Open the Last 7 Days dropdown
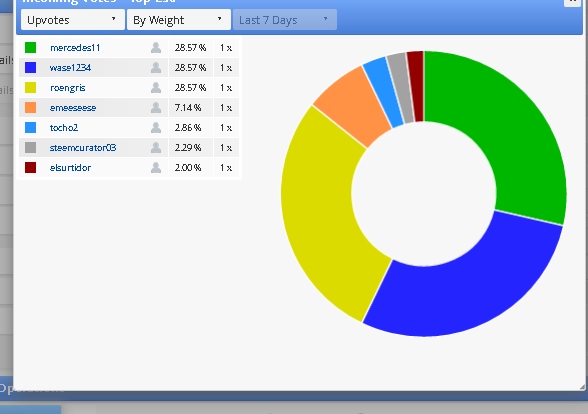Image resolution: width=588 pixels, height=414 pixels. pyautogui.click(x=285, y=20)
